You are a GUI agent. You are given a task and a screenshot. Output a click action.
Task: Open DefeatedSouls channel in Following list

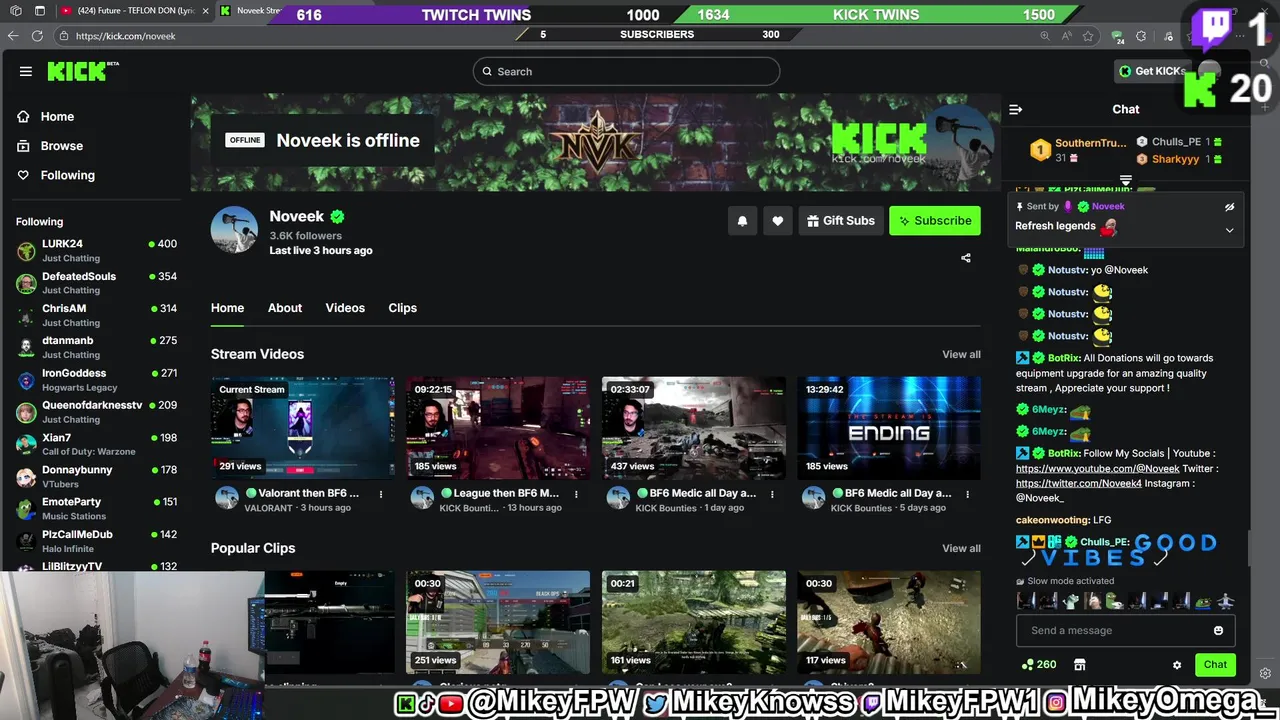[x=96, y=283]
